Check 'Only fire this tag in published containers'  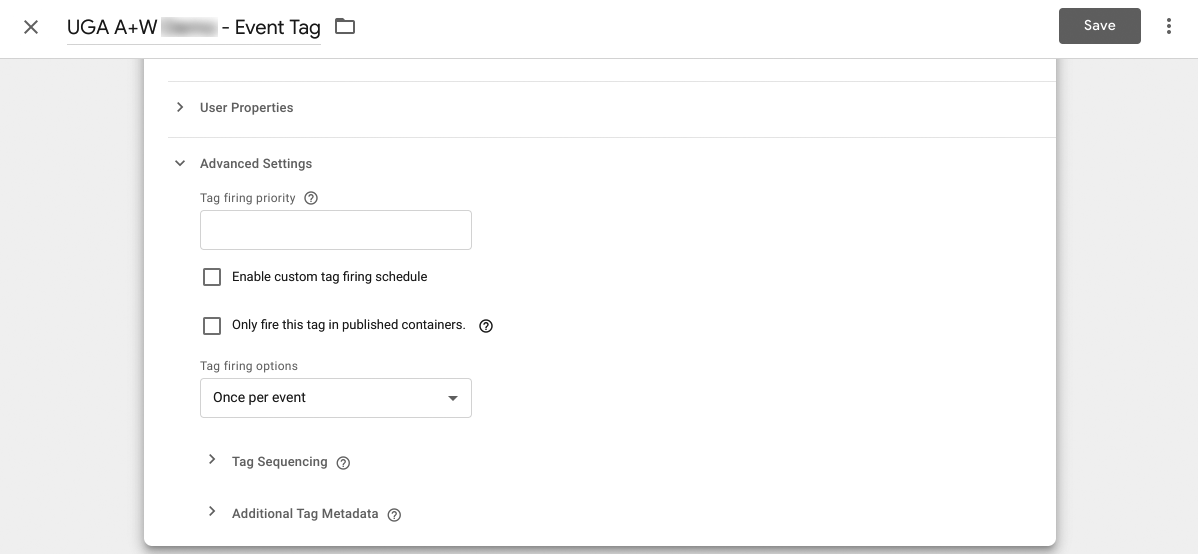point(212,325)
